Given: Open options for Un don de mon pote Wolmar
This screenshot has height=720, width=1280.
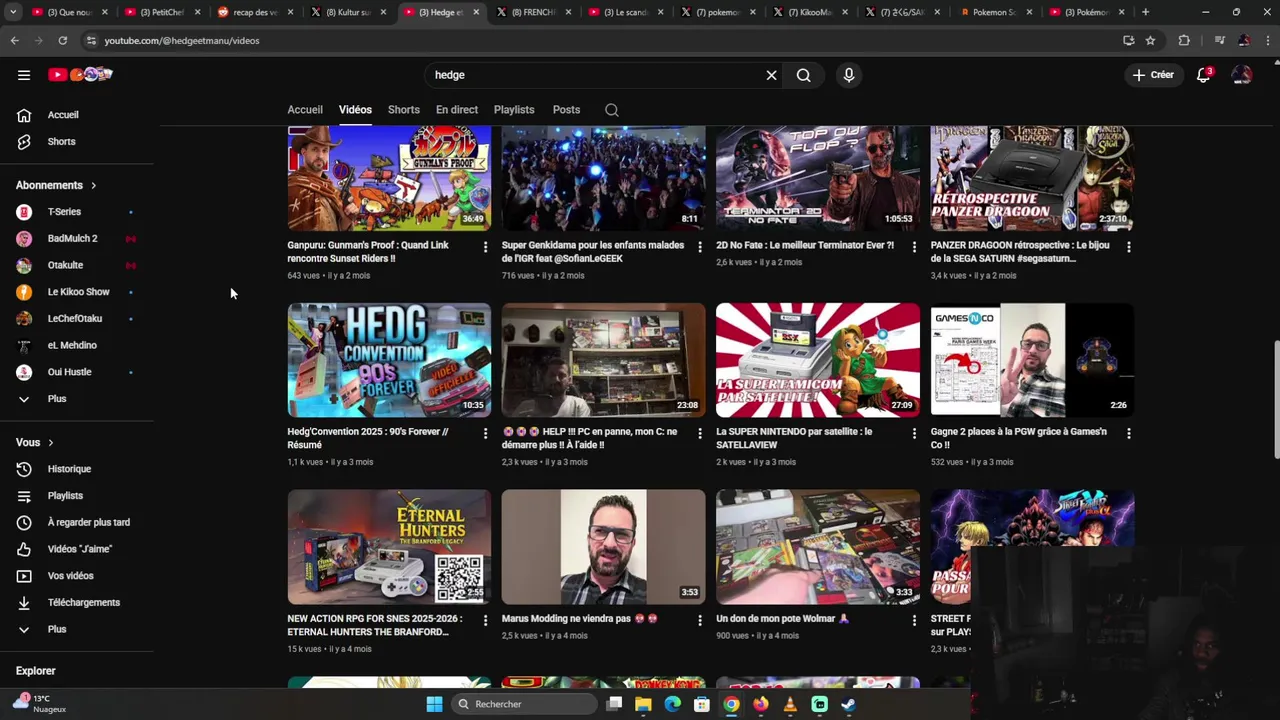Looking at the screenshot, I should tap(913, 621).
